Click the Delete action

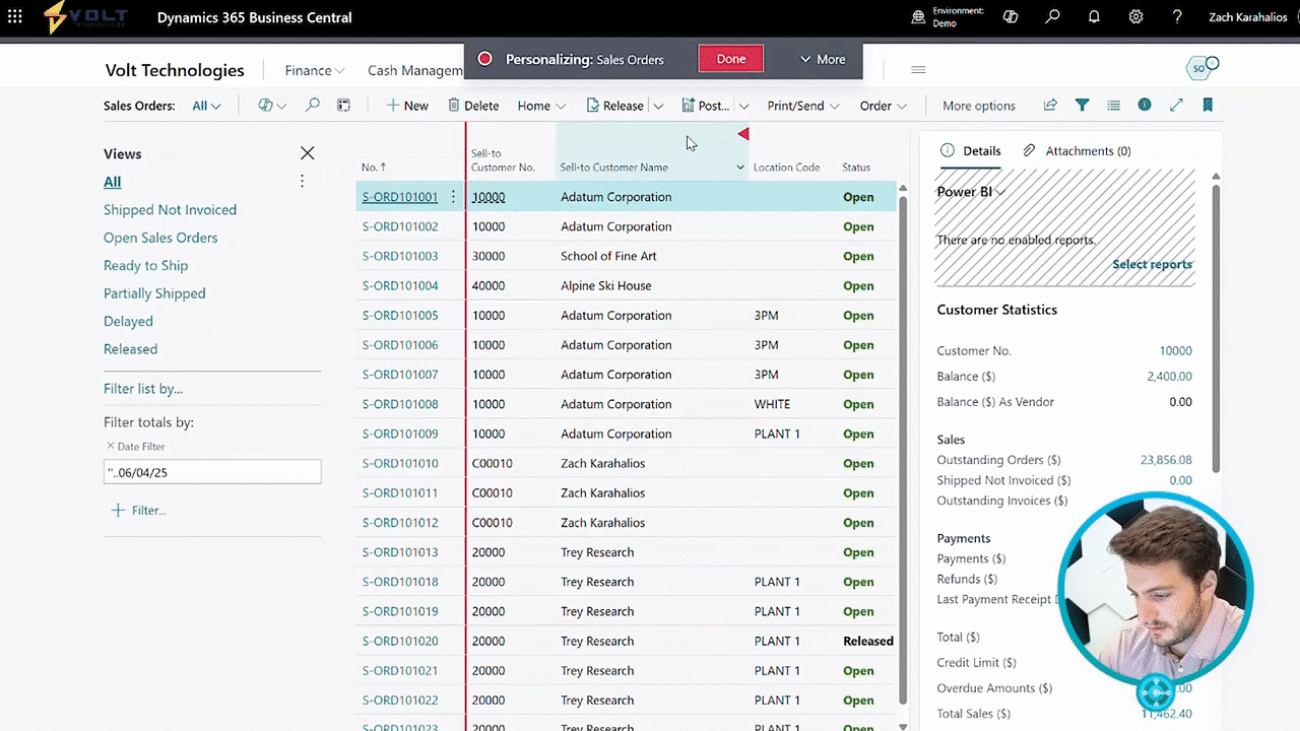(x=473, y=105)
